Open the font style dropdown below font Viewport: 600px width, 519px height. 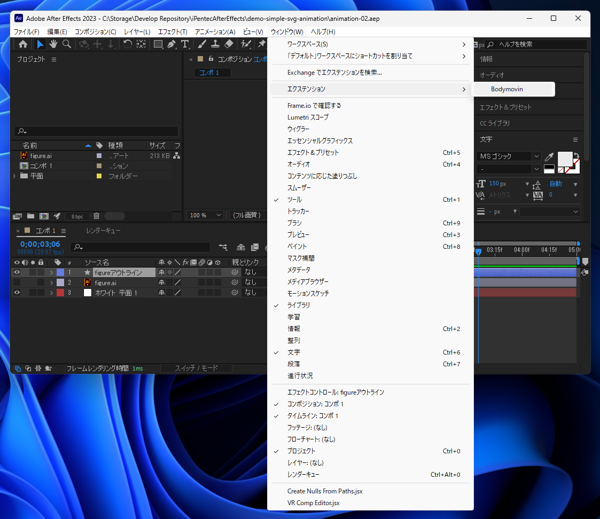click(x=509, y=169)
